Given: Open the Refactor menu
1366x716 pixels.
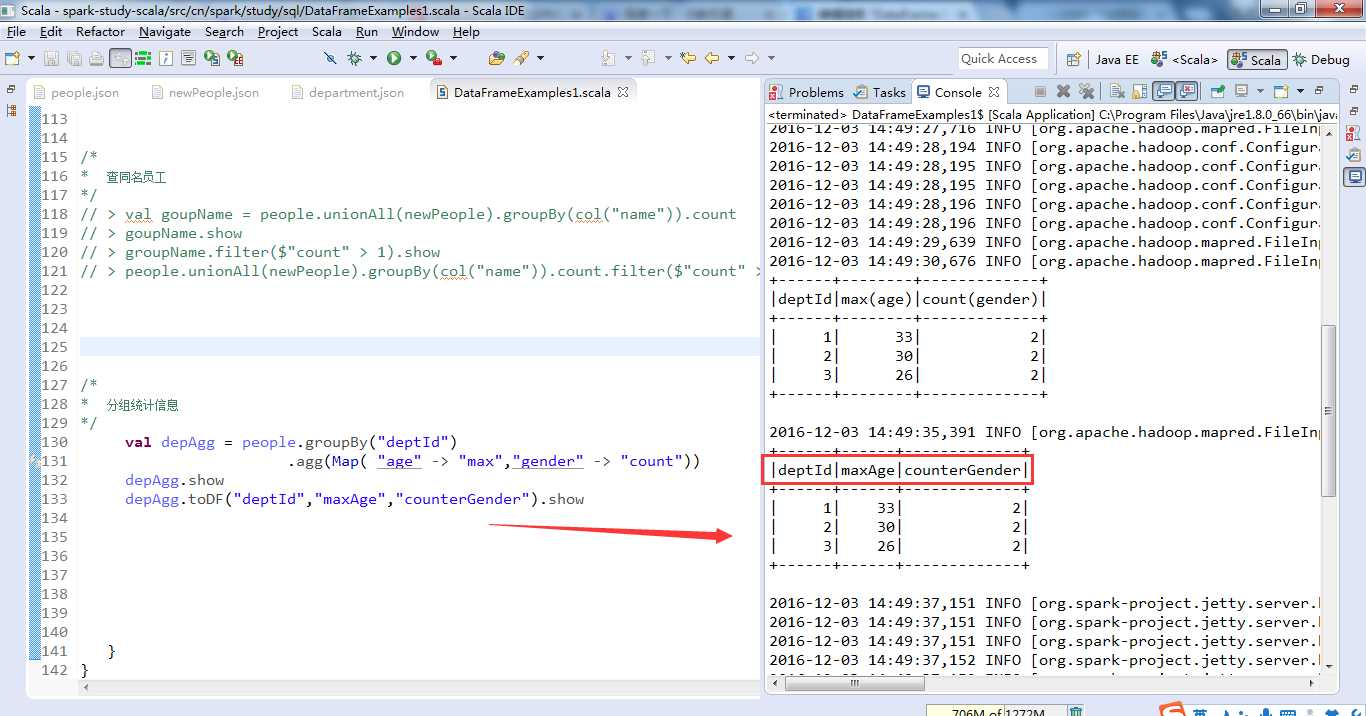Looking at the screenshot, I should 101,31.
